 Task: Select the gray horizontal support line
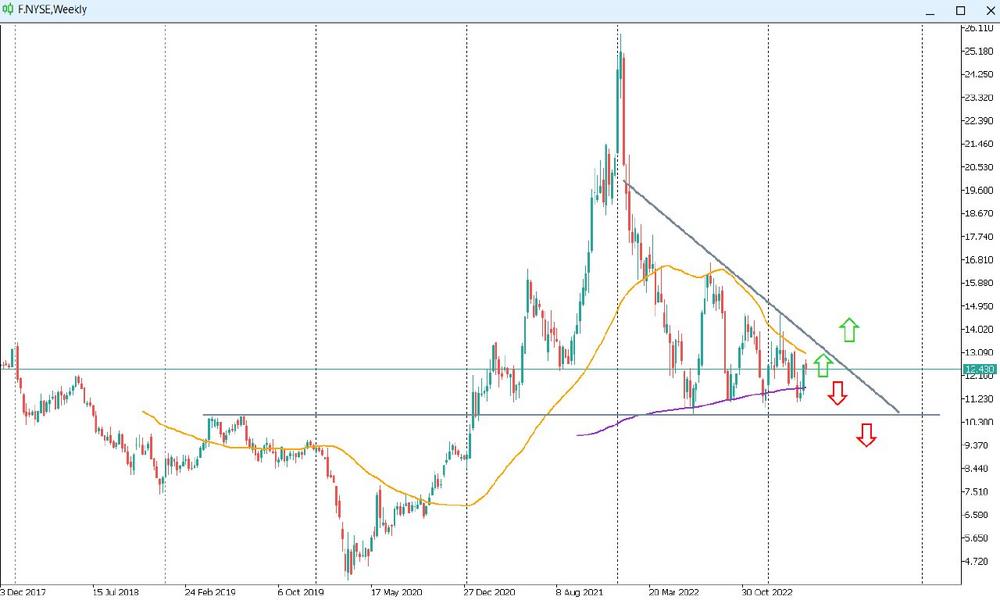pyautogui.click(x=400, y=414)
